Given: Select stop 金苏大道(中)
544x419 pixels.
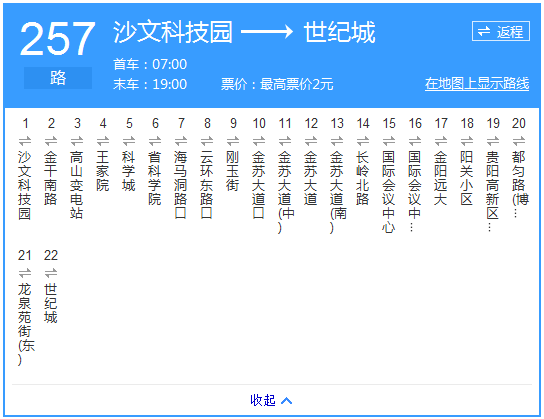Looking at the screenshot, I should pyautogui.click(x=286, y=192).
